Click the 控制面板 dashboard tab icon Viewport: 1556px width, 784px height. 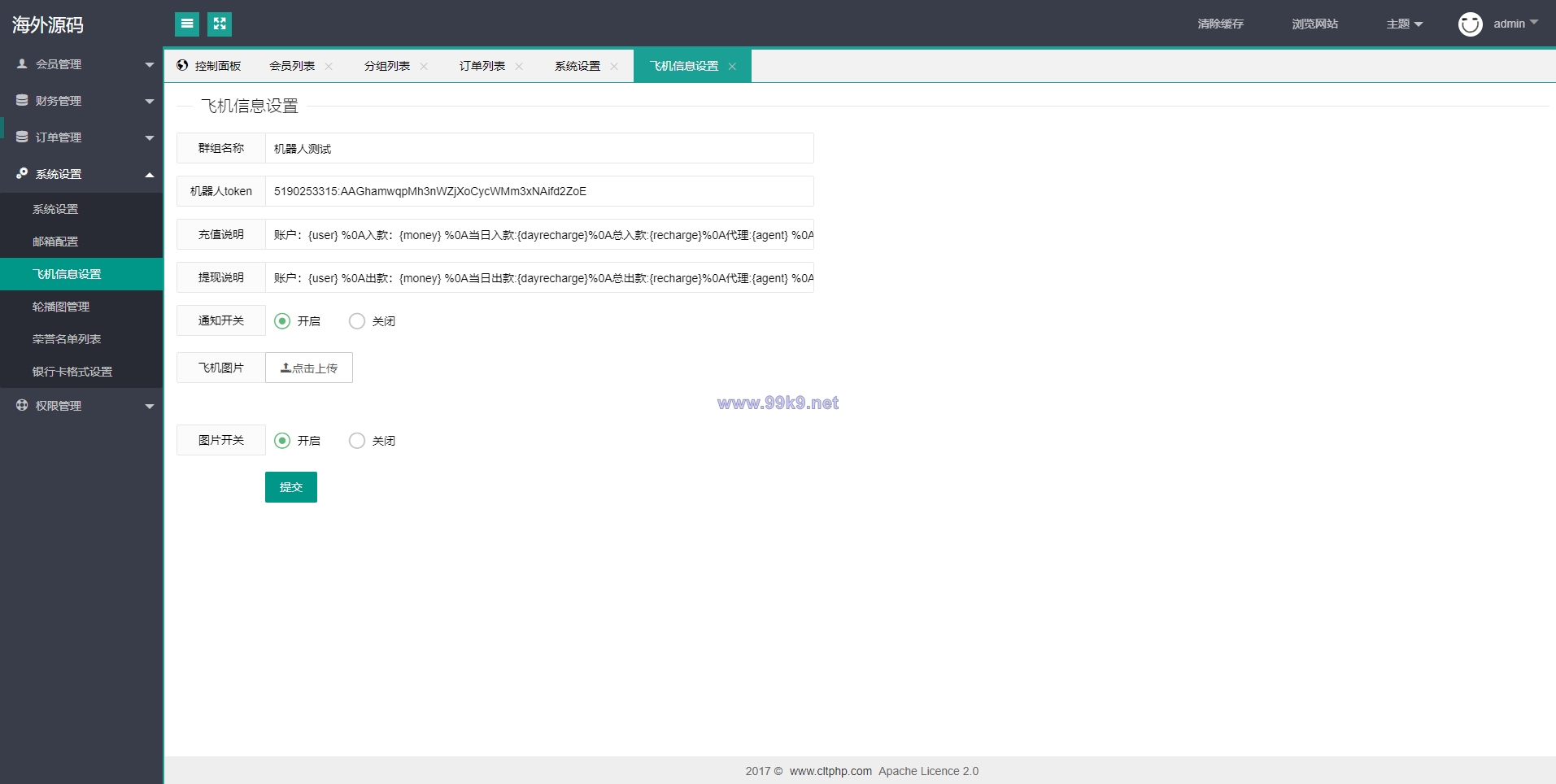click(182, 65)
